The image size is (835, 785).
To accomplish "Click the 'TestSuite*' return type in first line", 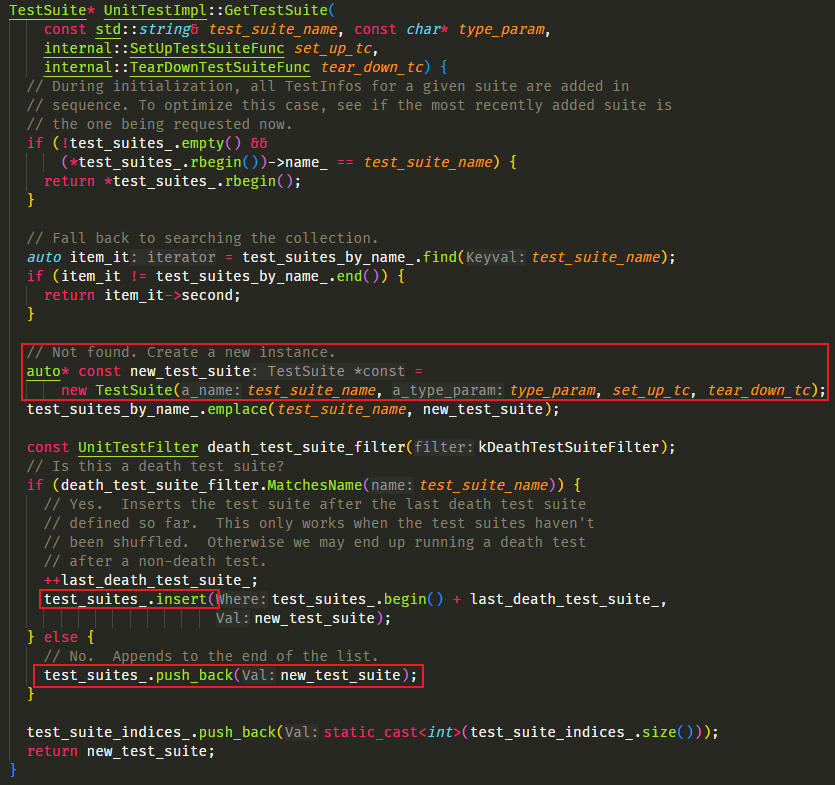I will 52,10.
